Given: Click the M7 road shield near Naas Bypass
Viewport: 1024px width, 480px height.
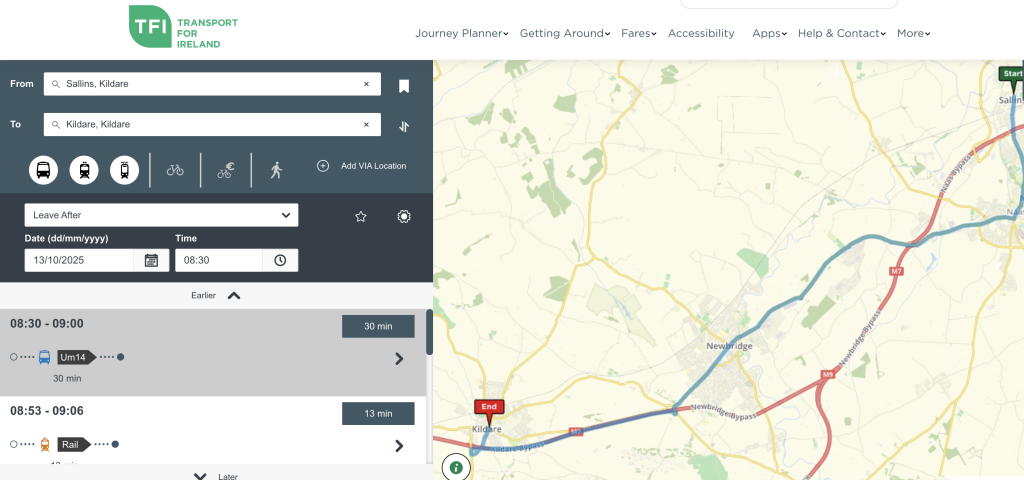Looking at the screenshot, I should point(897,270).
